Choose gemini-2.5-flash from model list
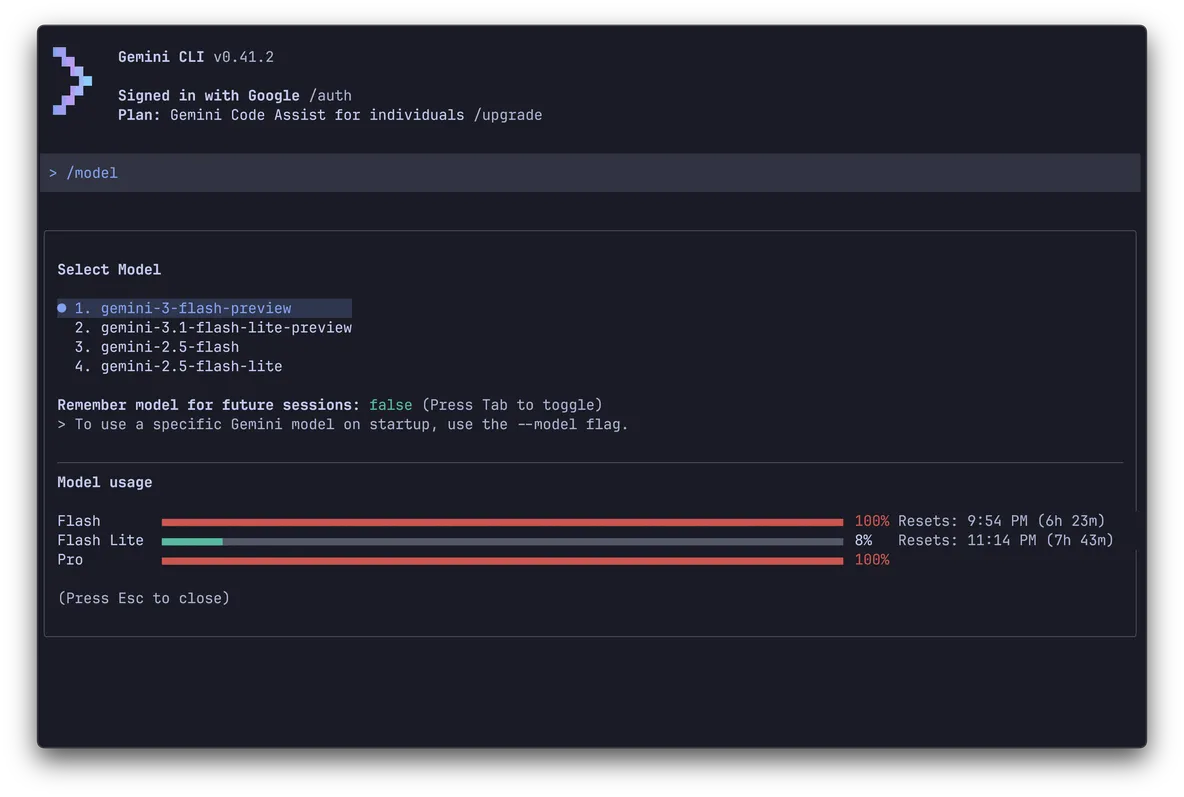 coord(156,347)
